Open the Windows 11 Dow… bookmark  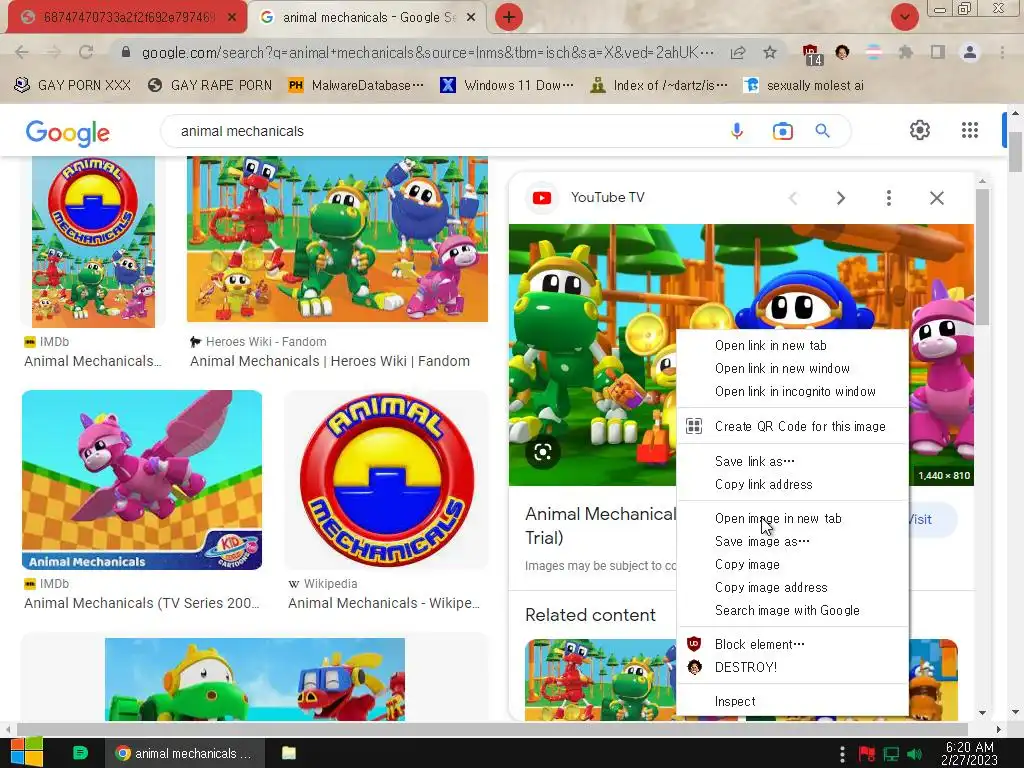coord(507,85)
